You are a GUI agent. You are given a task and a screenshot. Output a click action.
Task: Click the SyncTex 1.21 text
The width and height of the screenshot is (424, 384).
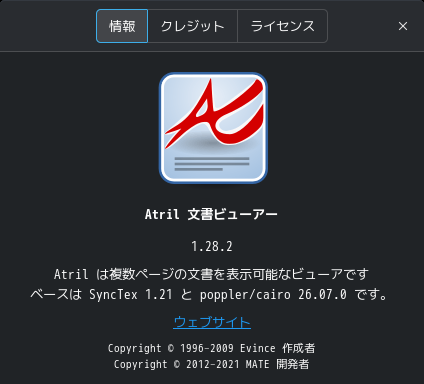(x=131, y=295)
